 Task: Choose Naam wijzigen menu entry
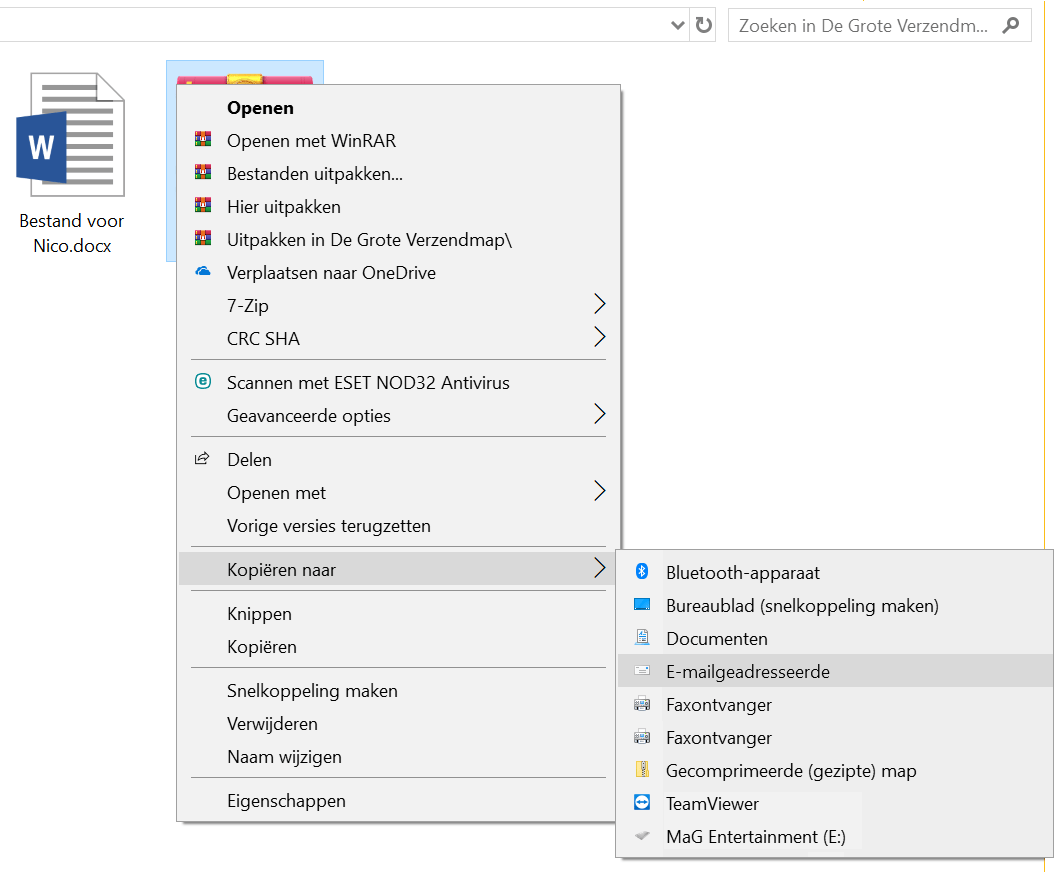tap(284, 757)
